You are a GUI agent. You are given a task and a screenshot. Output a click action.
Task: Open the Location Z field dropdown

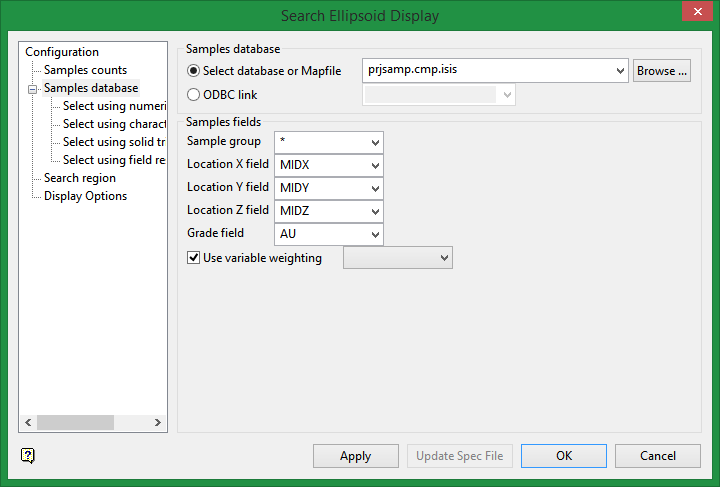coord(374,211)
